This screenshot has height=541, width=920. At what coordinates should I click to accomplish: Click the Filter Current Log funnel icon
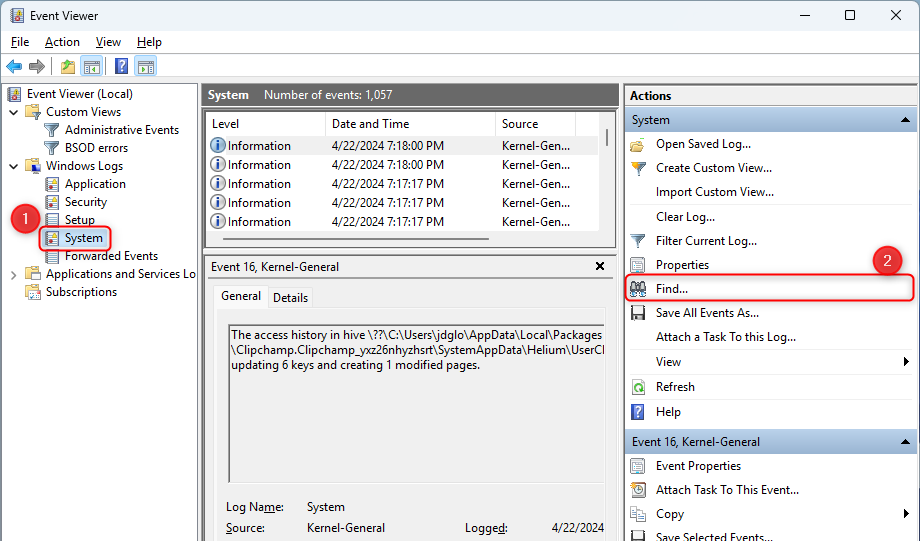coord(638,241)
